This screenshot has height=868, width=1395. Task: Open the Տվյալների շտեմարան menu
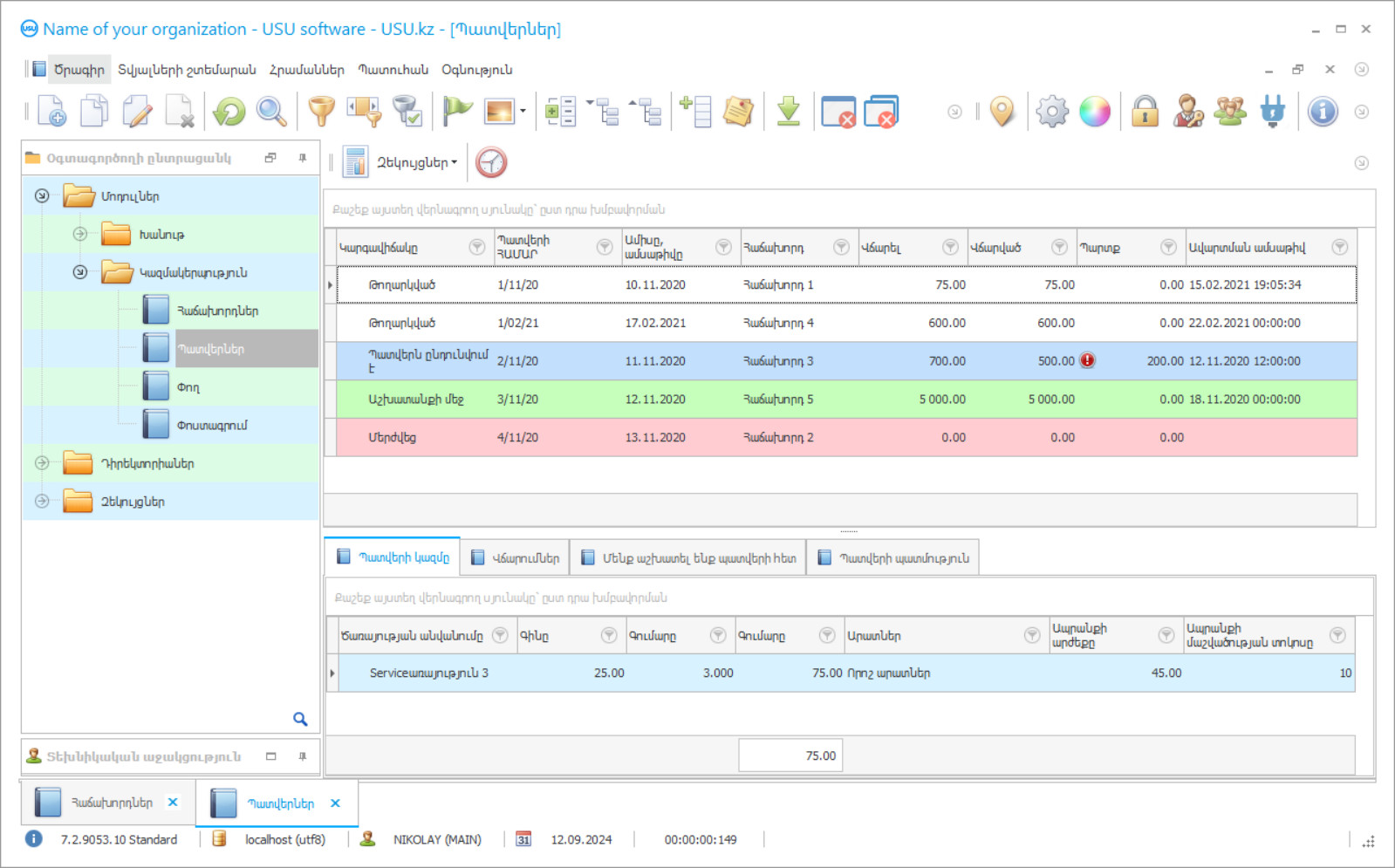click(187, 70)
